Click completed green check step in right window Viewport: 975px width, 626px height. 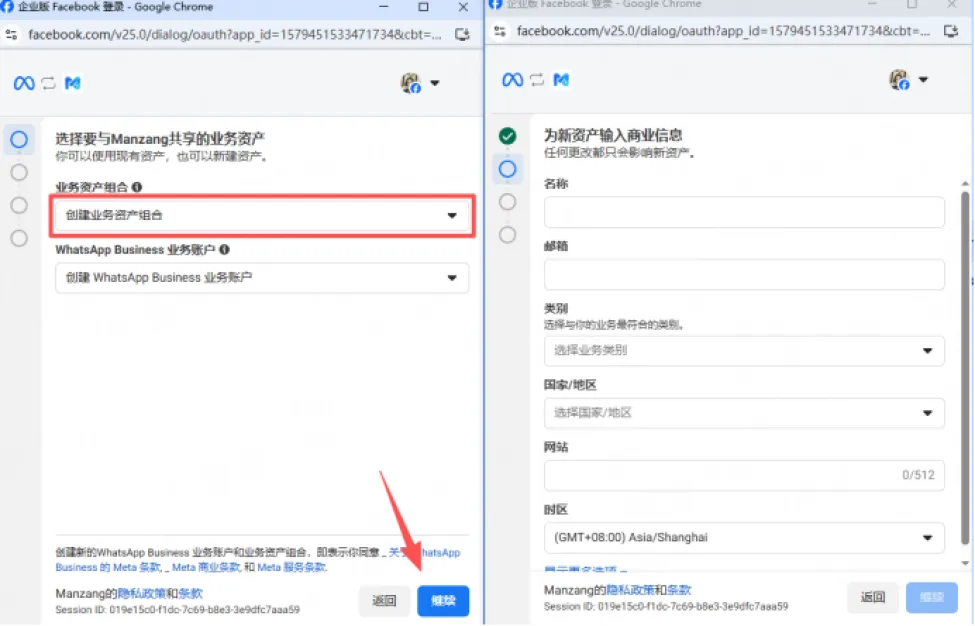(507, 136)
